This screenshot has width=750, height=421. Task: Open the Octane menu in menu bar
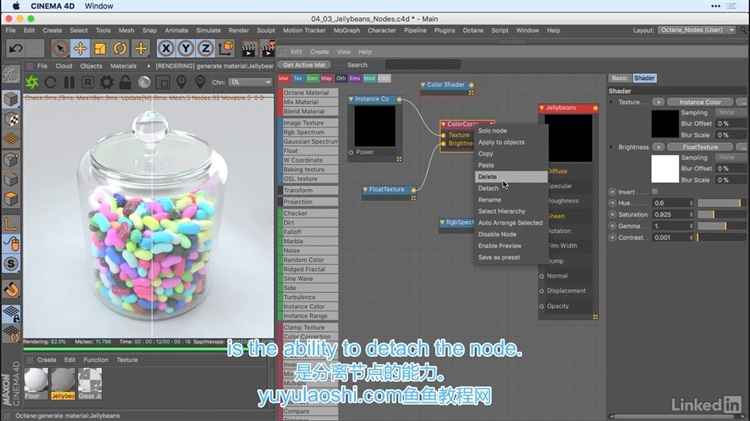coord(473,30)
